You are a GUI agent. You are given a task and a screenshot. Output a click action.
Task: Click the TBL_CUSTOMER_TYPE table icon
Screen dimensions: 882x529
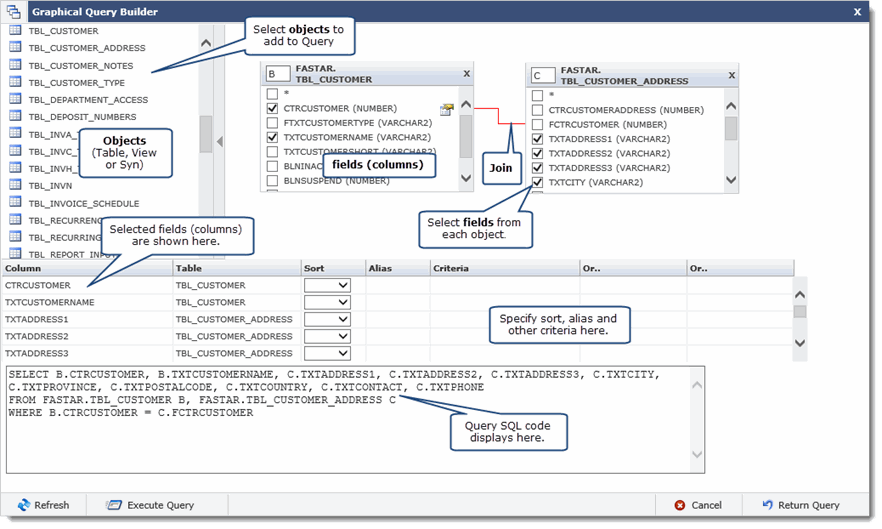point(16,82)
